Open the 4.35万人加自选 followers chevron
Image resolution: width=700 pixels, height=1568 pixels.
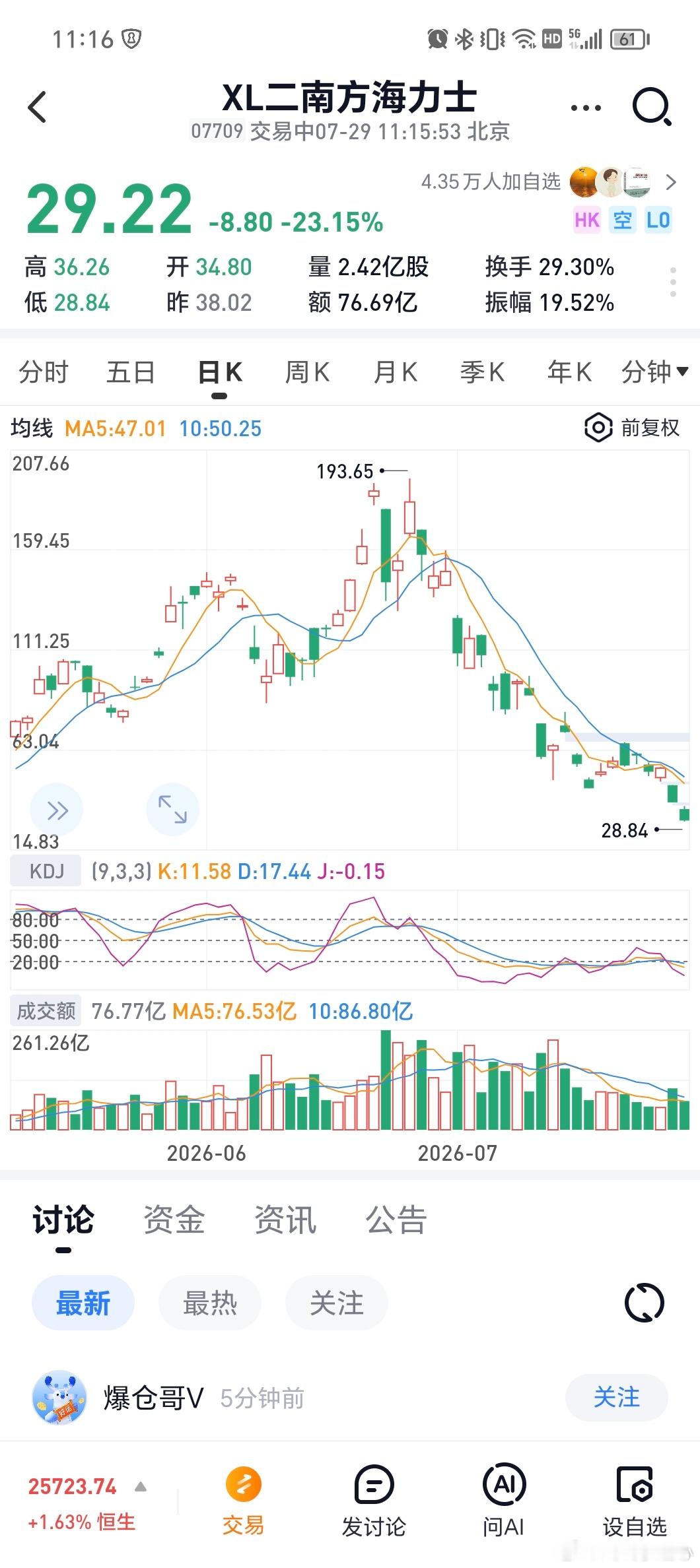coord(671,182)
